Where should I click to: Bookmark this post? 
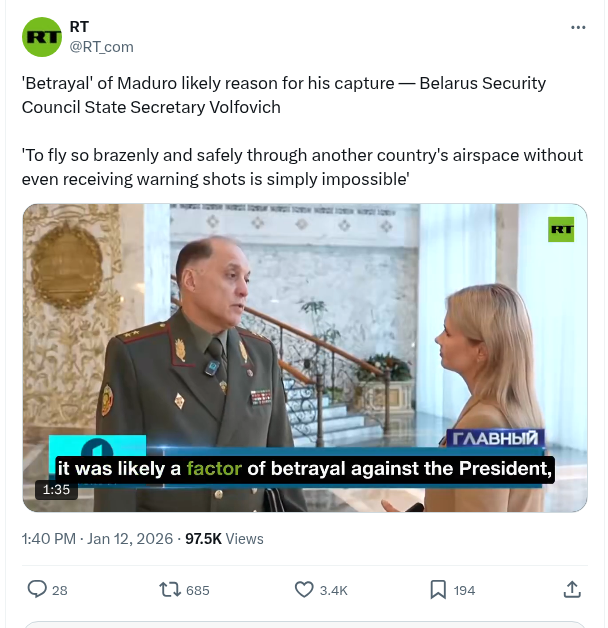(438, 589)
